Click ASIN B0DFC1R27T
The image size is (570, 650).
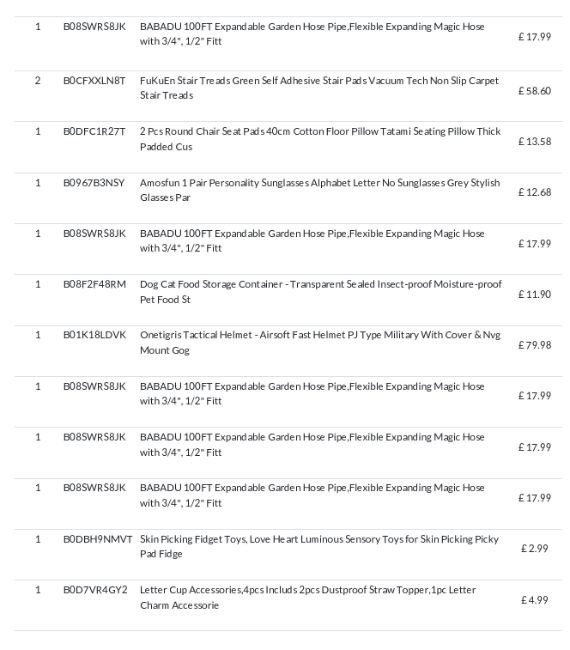coord(94,132)
